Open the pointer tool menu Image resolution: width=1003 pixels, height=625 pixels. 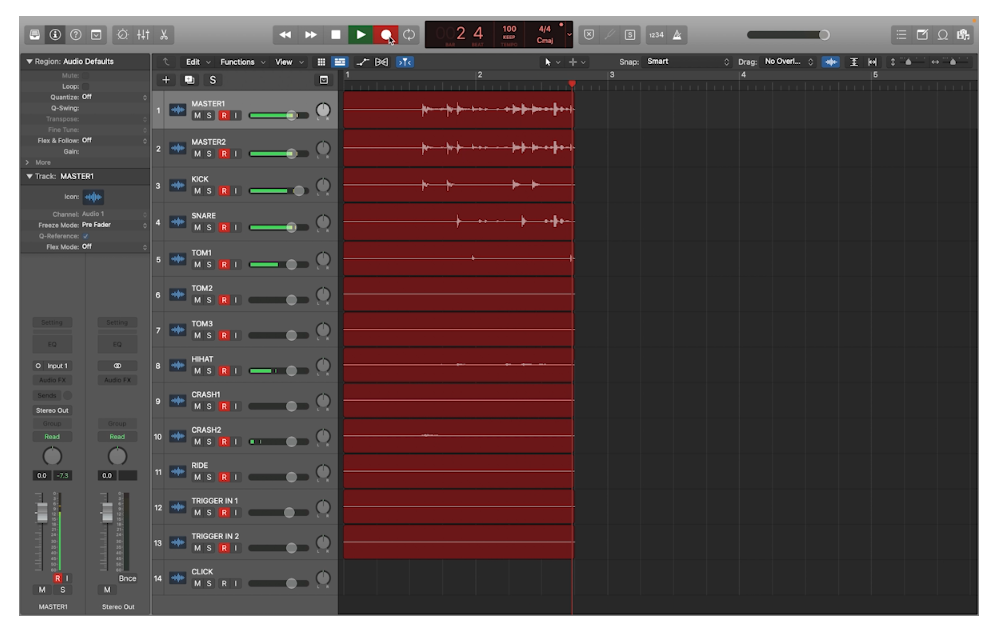(551, 62)
